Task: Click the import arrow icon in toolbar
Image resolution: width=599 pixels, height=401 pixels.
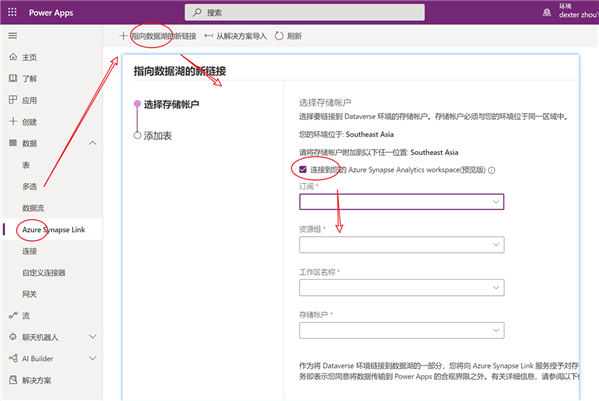Action: click(x=208, y=36)
